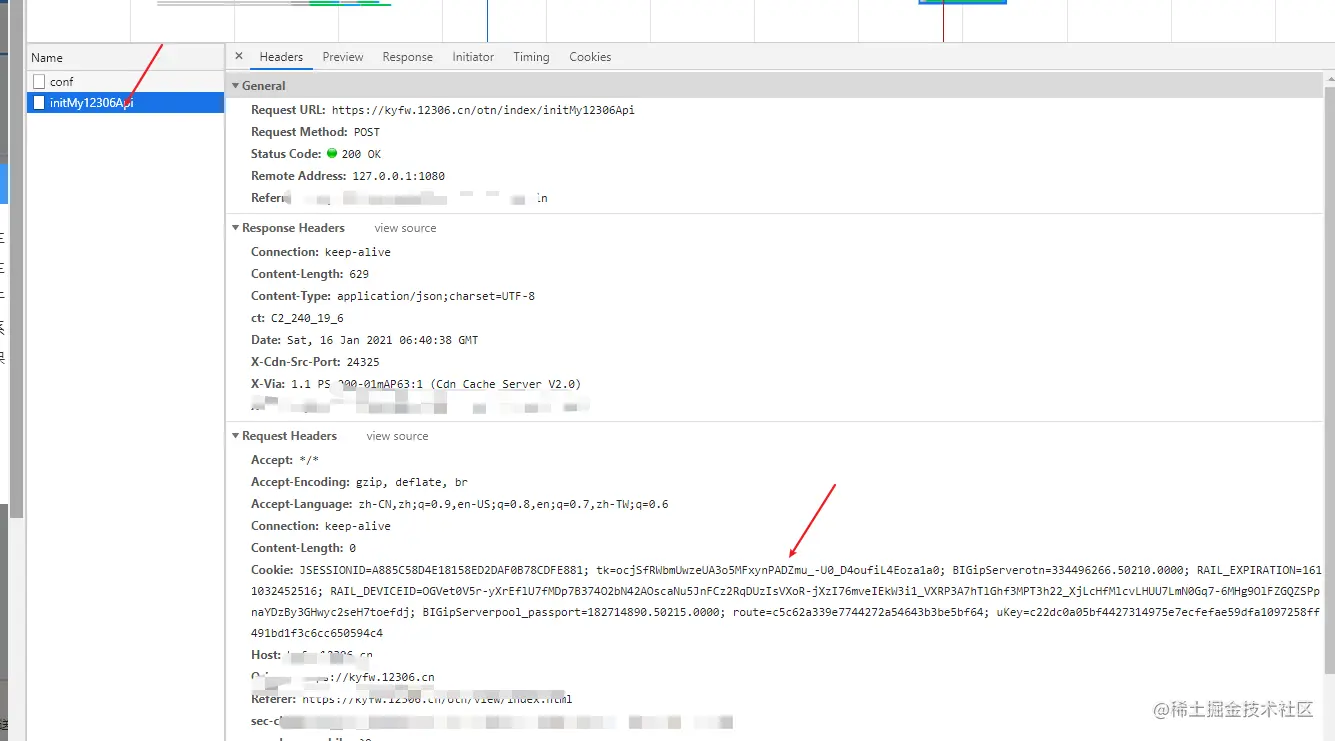Collapse the Response Headers section

[x=235, y=228]
